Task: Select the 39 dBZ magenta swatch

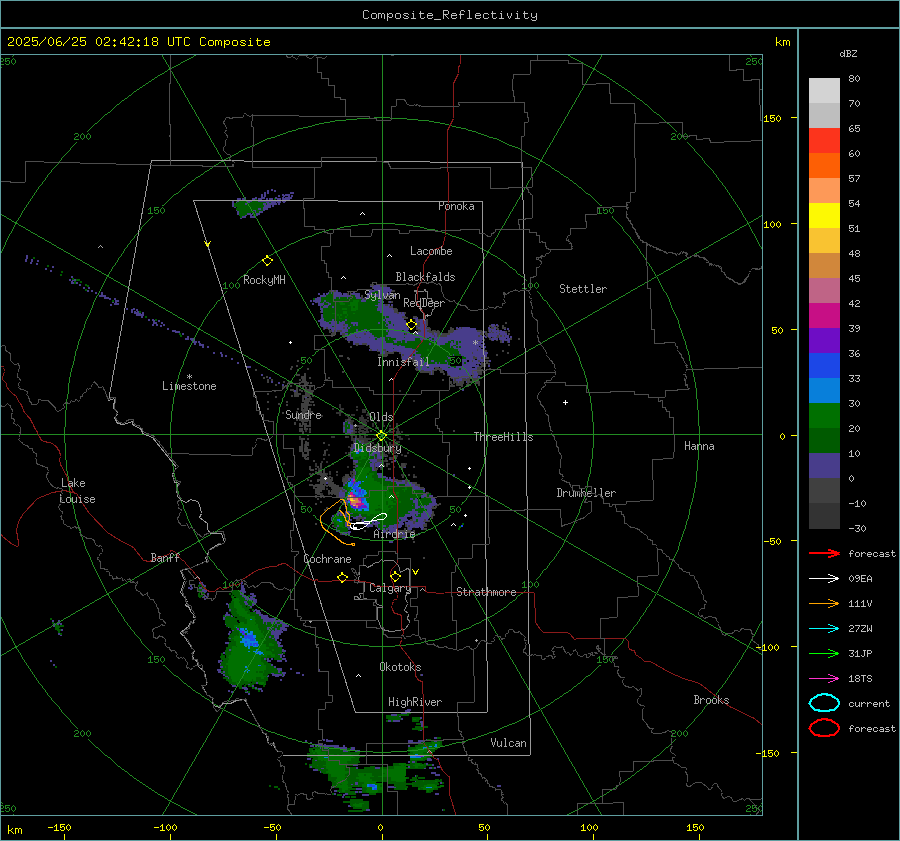Action: pos(824,315)
